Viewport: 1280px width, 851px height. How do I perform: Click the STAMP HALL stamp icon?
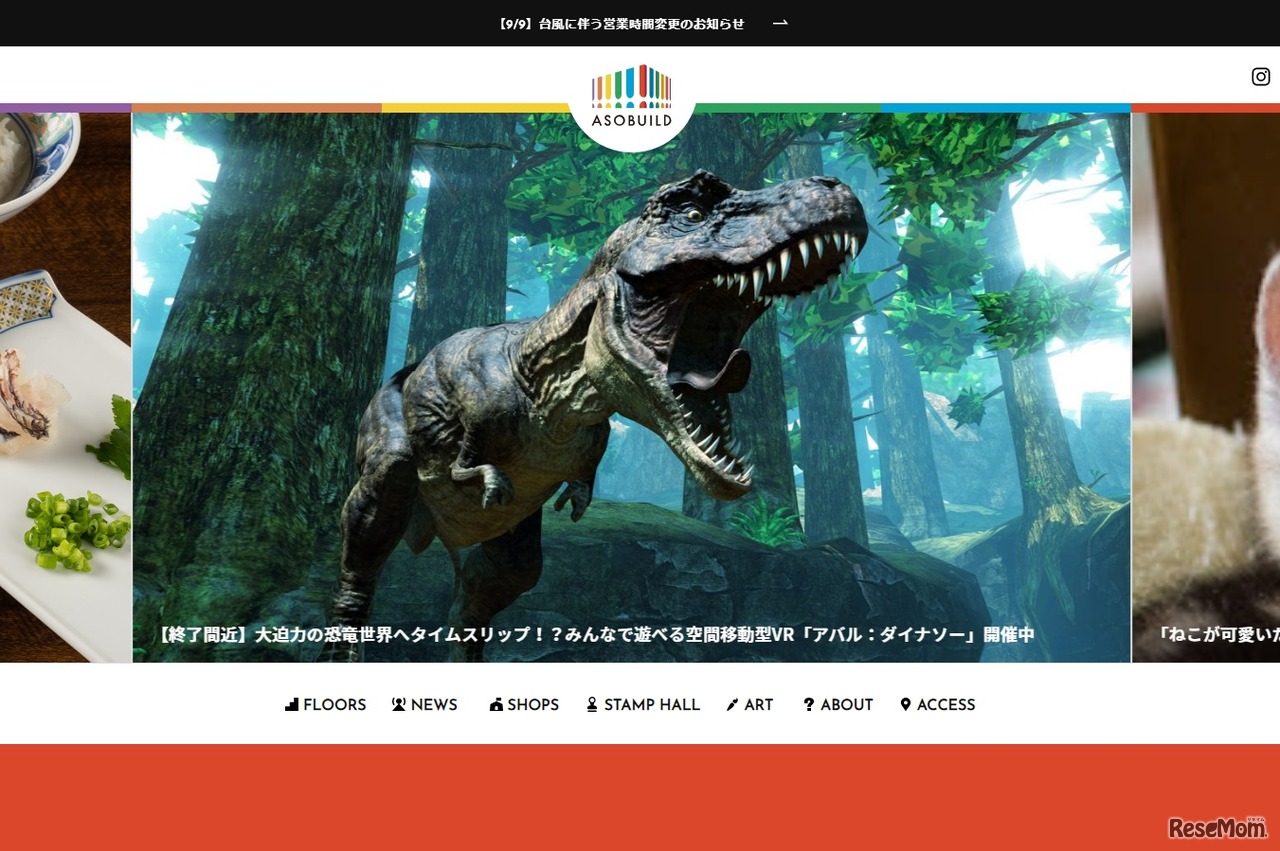(592, 705)
